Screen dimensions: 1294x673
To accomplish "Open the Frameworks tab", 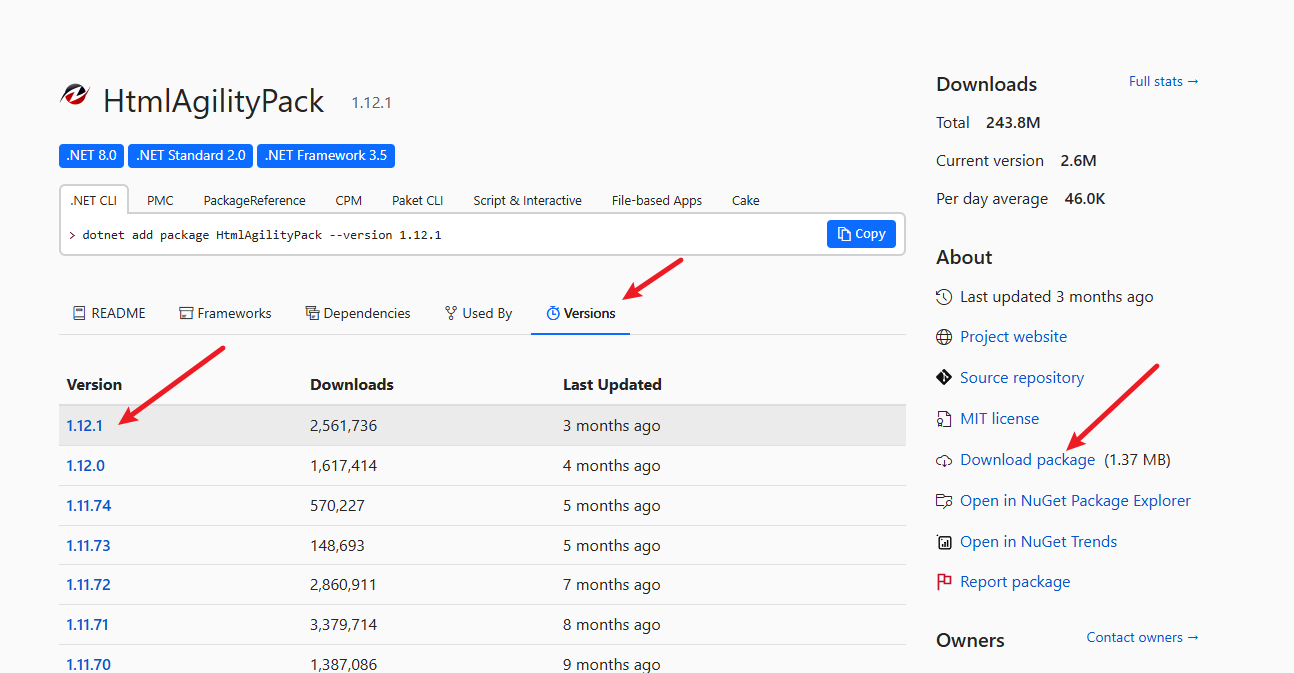I will (225, 313).
